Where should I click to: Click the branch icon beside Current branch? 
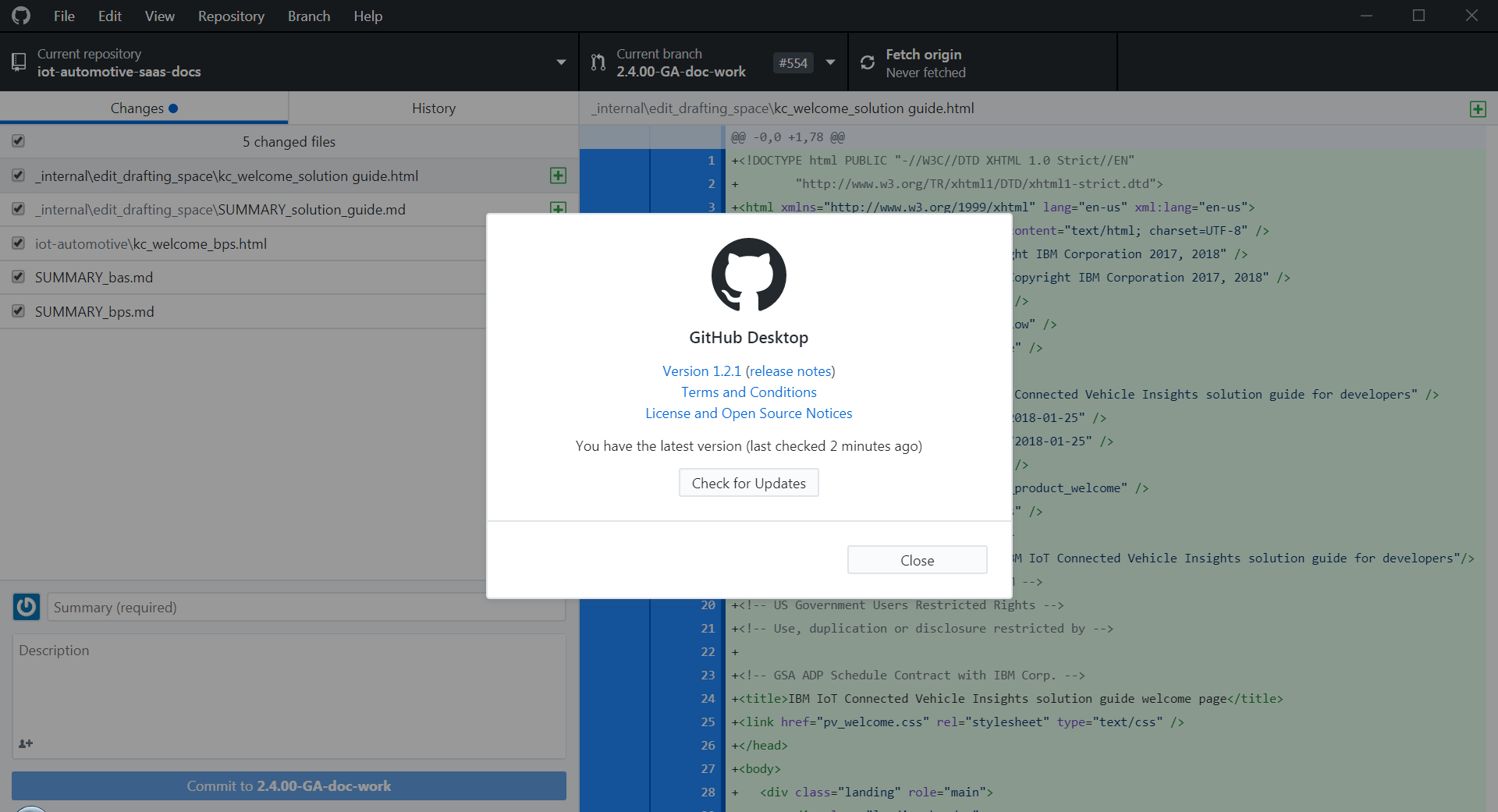pyautogui.click(x=598, y=62)
